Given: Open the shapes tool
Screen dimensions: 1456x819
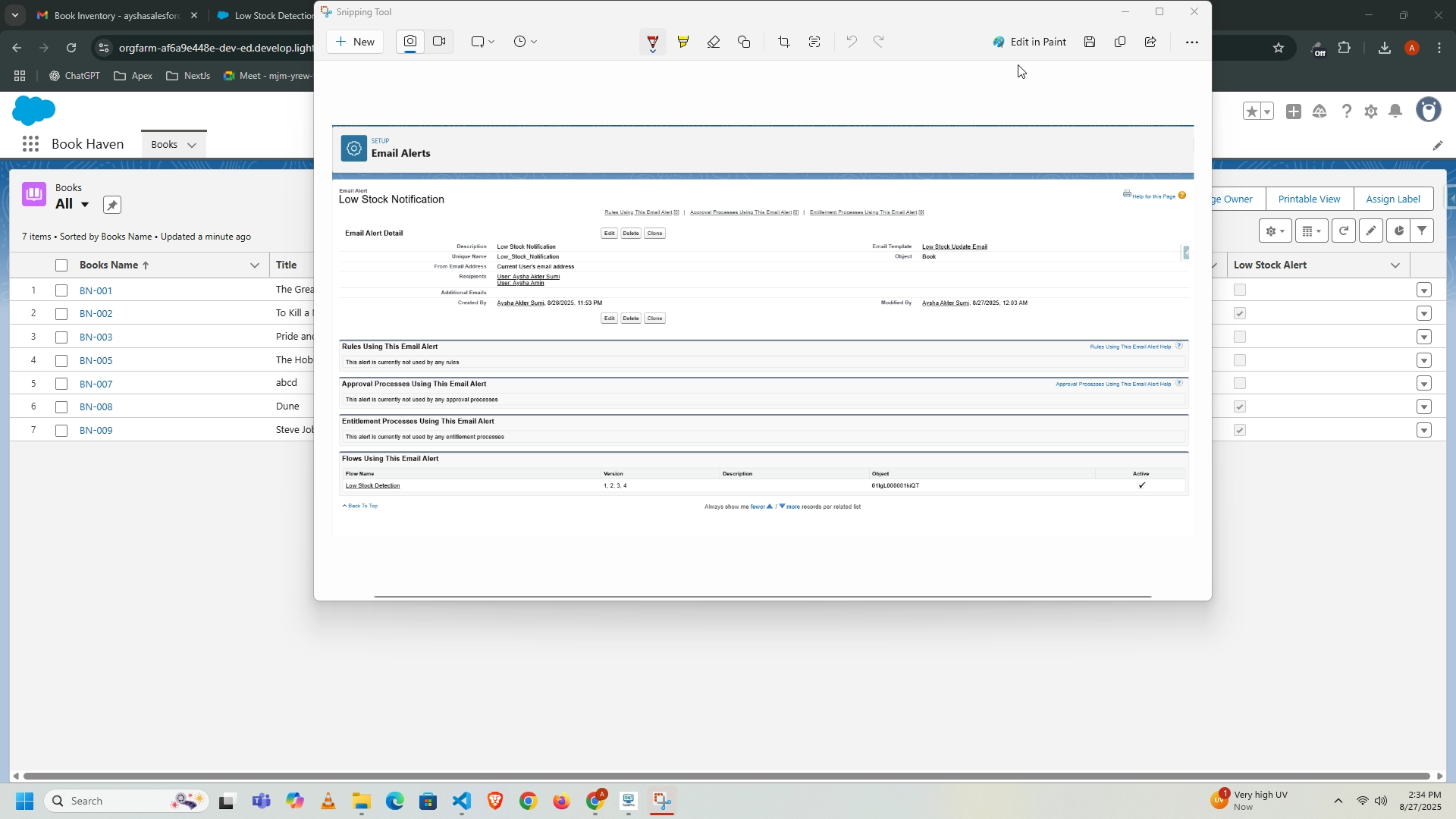Looking at the screenshot, I should tap(744, 42).
